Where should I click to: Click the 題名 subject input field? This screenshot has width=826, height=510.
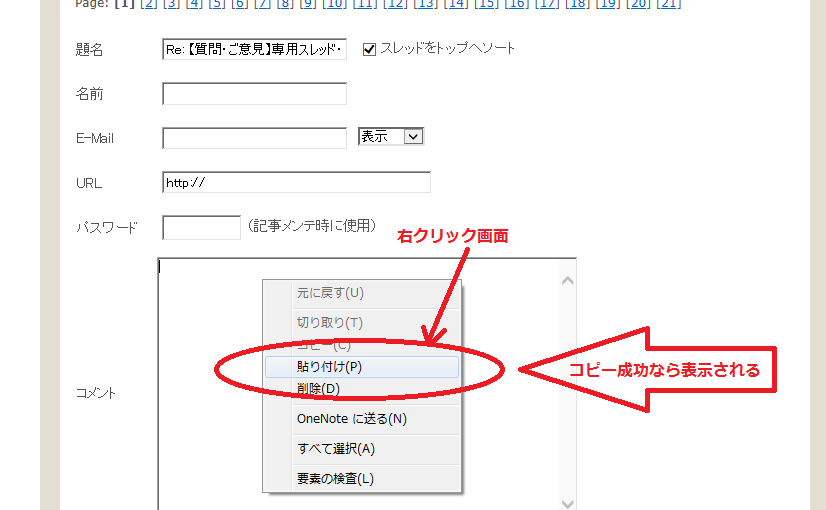254,49
